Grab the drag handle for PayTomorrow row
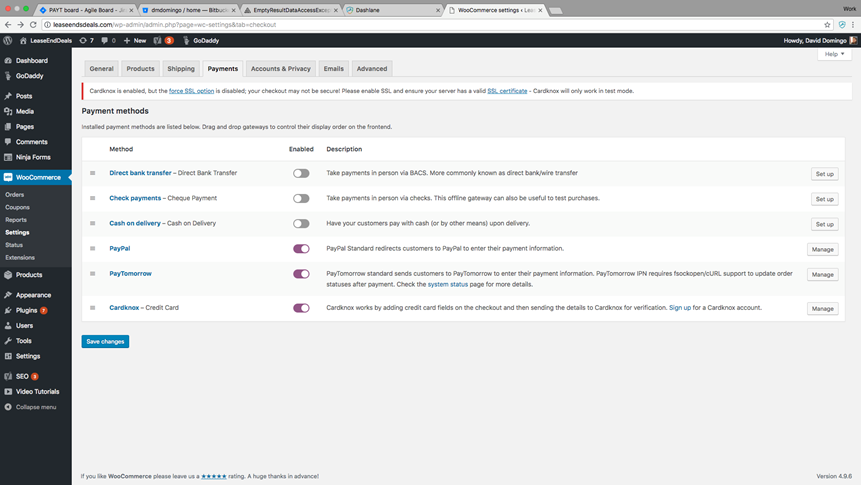Screen dimensions: 861x485 [92, 274]
